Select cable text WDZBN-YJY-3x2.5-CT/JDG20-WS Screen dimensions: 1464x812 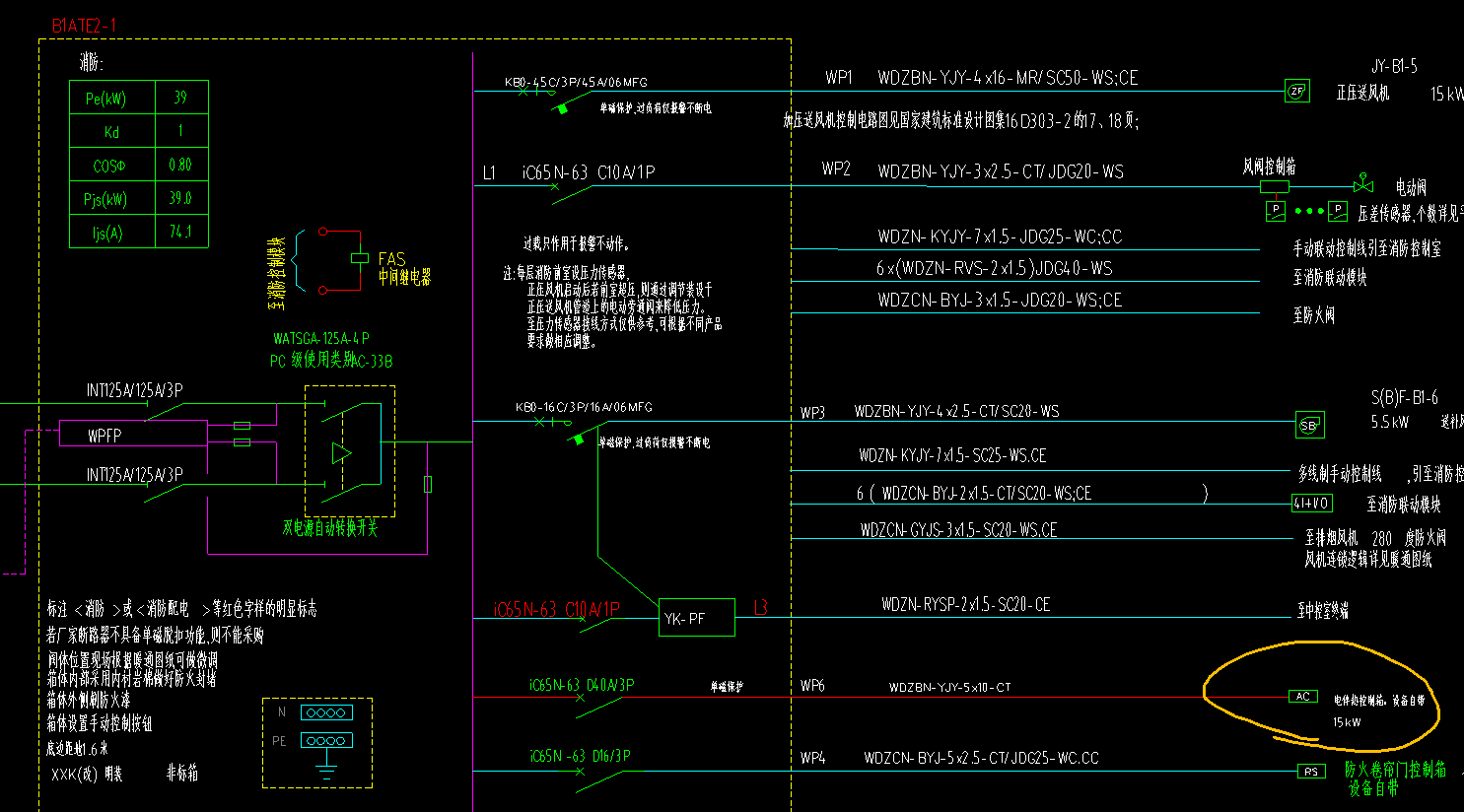click(x=1001, y=171)
